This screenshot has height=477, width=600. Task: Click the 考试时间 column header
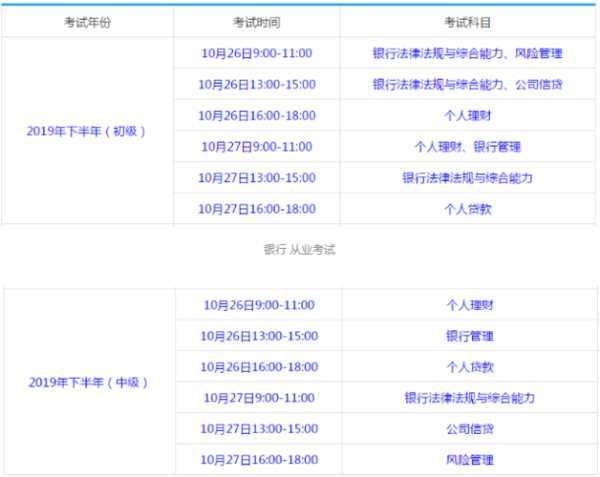(257, 21)
